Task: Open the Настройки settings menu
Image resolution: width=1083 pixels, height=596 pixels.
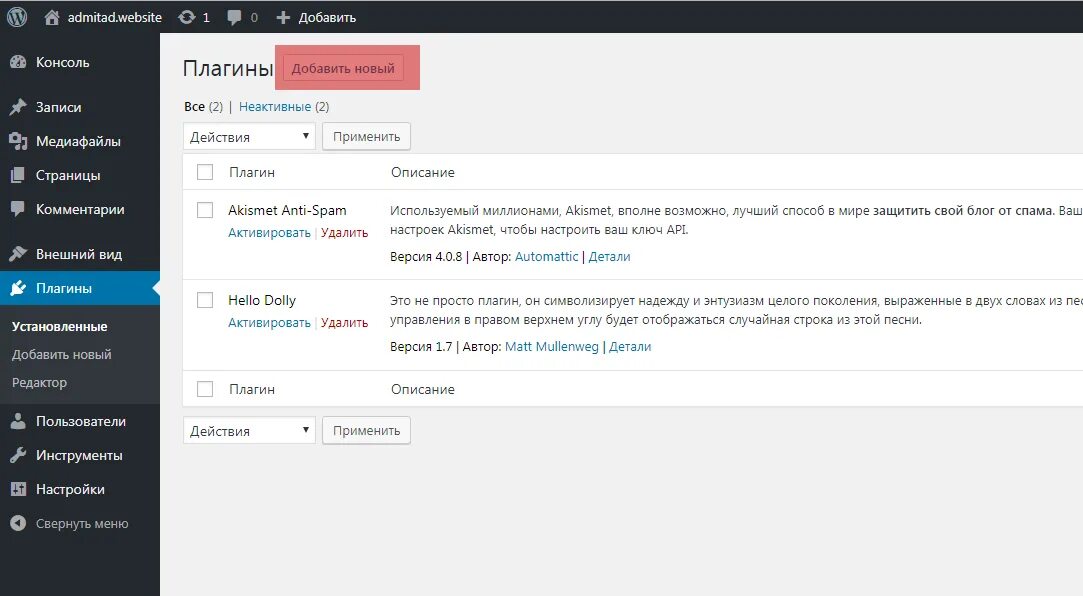Action: [70, 489]
